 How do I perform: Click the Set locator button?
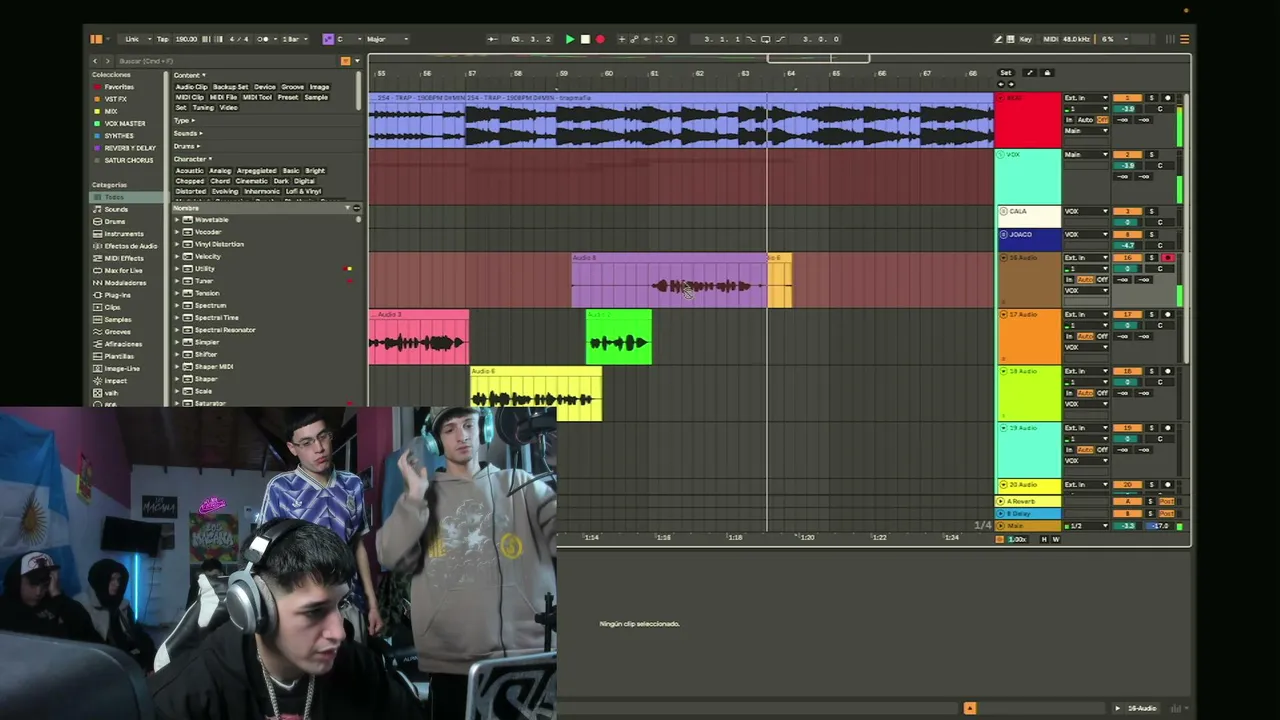1006,73
